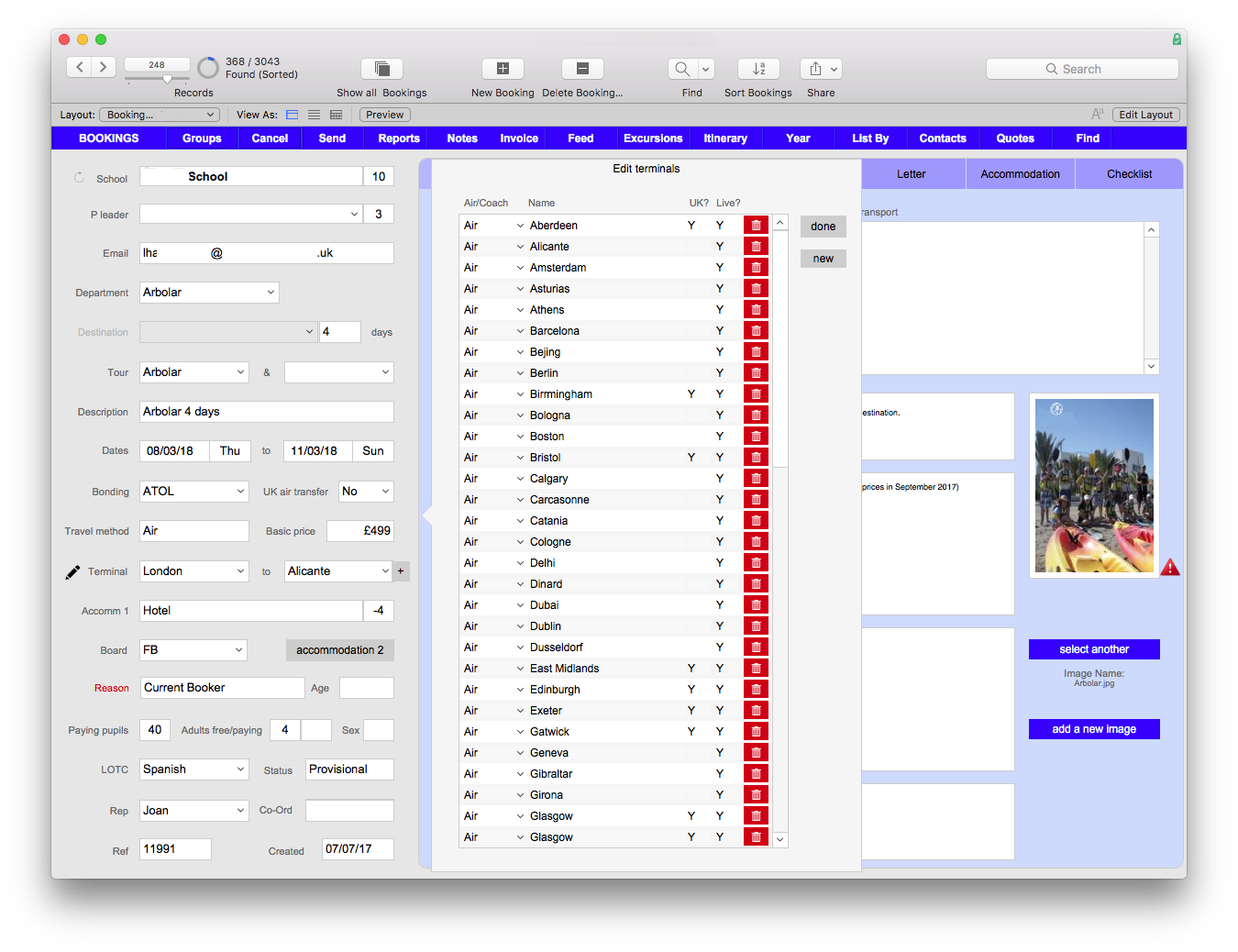Image resolution: width=1238 pixels, height=952 pixels.
Task: Open Sort Bookings from the toolbar
Action: [x=758, y=68]
